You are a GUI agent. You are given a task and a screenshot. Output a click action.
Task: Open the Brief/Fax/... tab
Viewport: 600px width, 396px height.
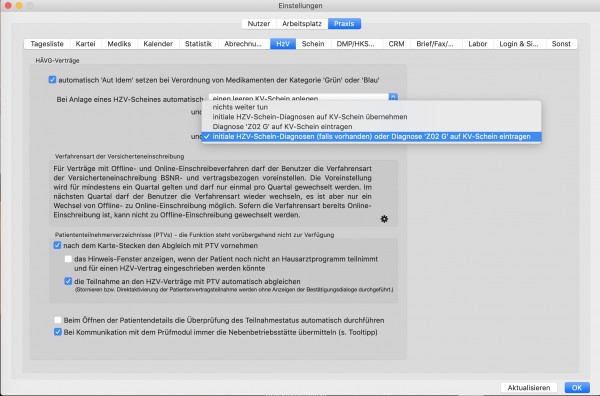pos(435,44)
